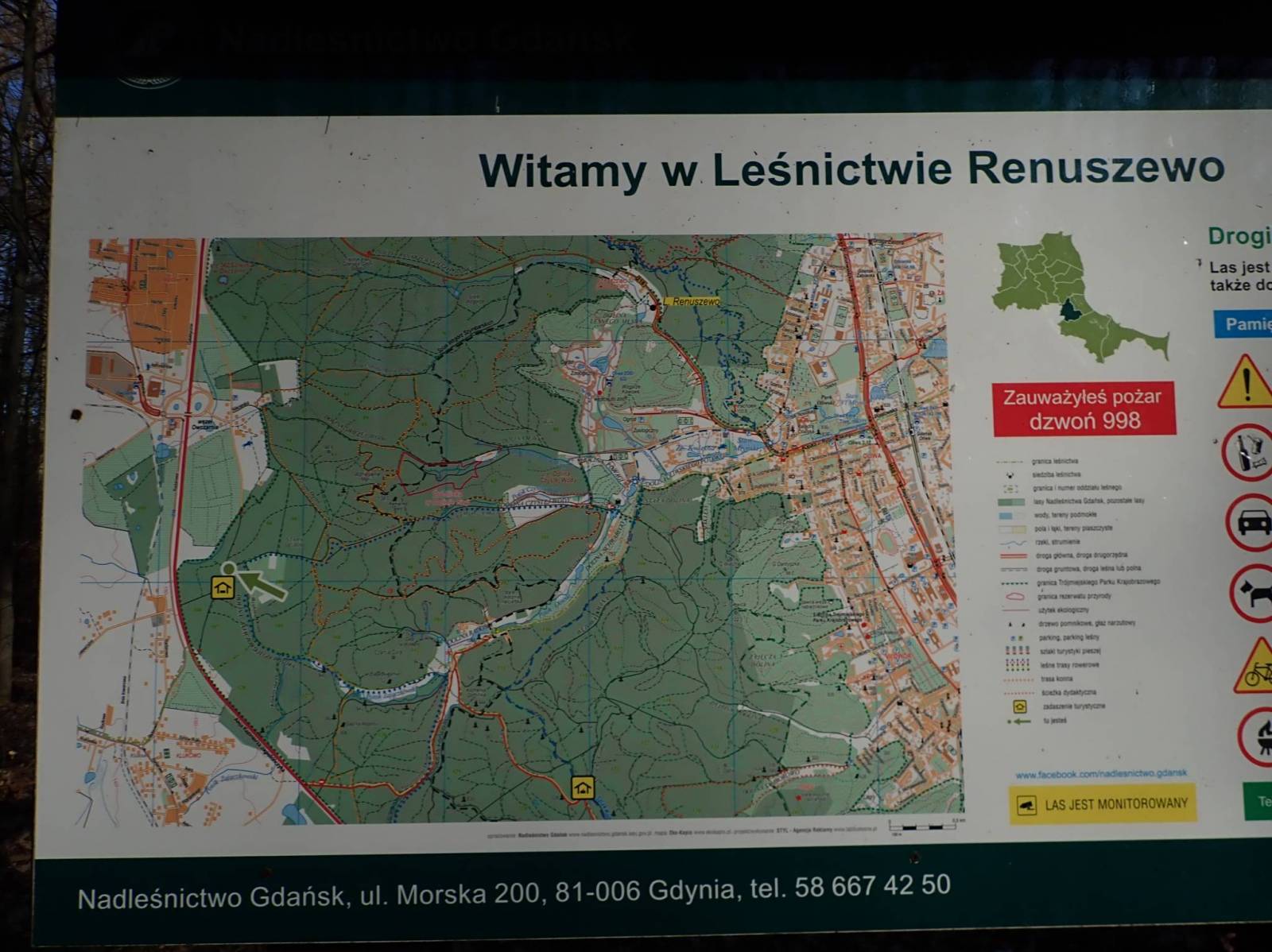The image size is (1272, 952).
Task: Click the camera icon in the yellow monitoring banner
Action: (x=1027, y=806)
